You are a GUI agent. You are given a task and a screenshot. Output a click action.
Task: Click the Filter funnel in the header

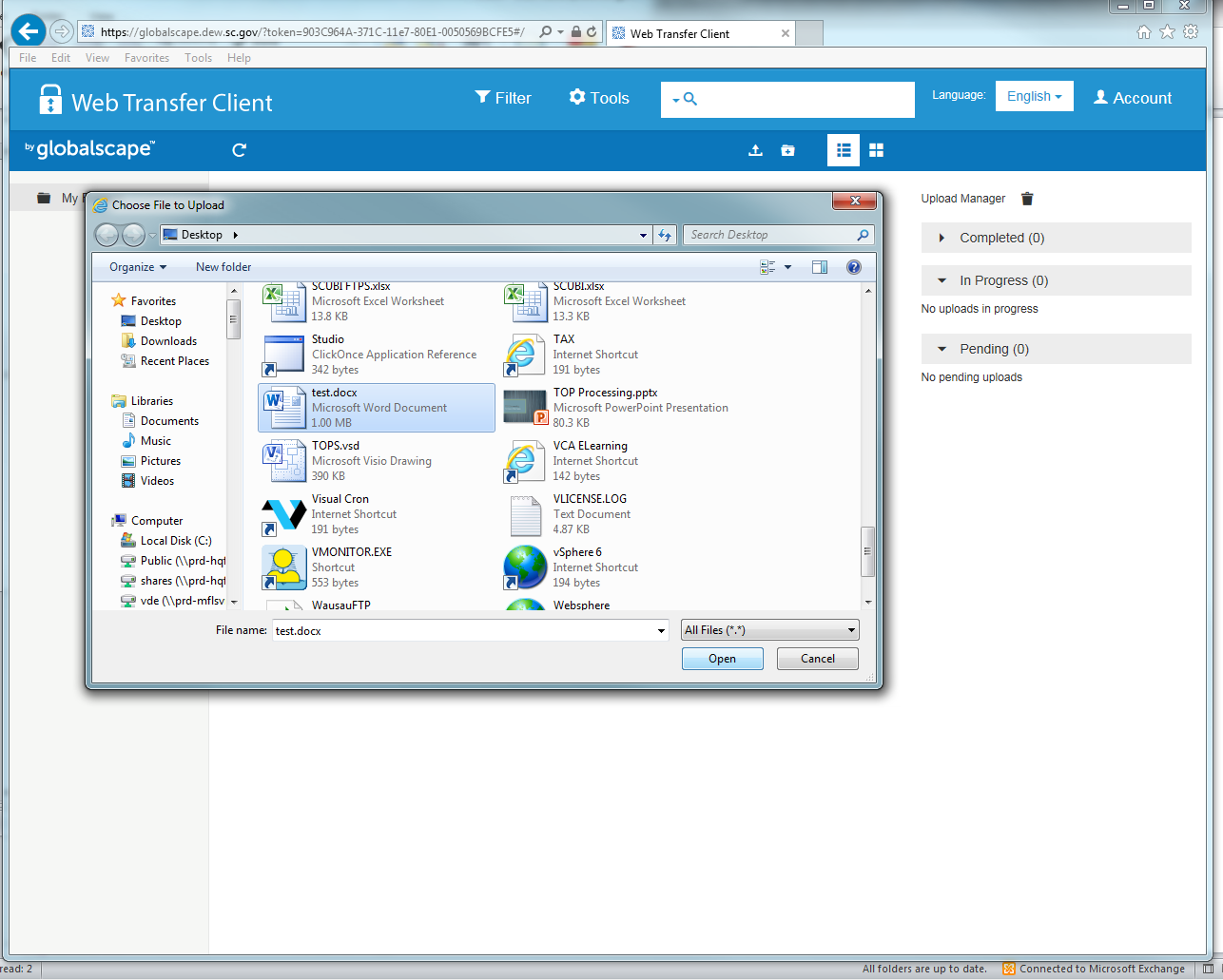pyautogui.click(x=503, y=98)
